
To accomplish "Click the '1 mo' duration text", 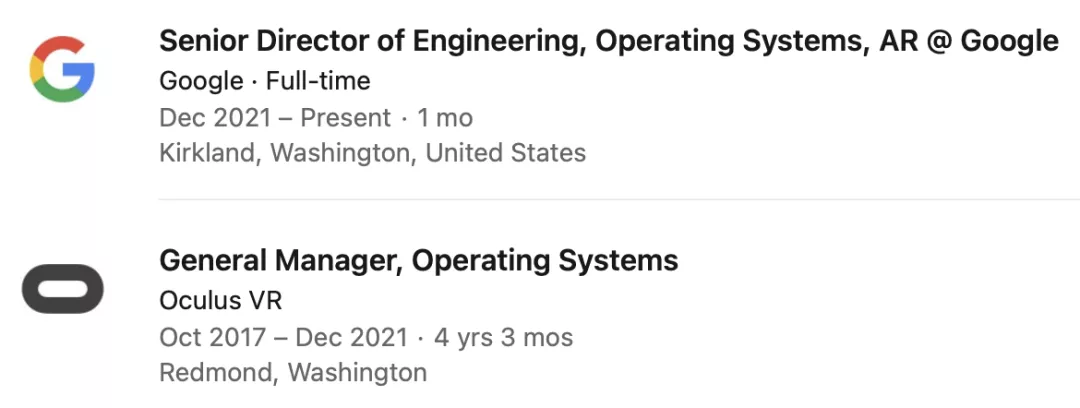I will [445, 117].
